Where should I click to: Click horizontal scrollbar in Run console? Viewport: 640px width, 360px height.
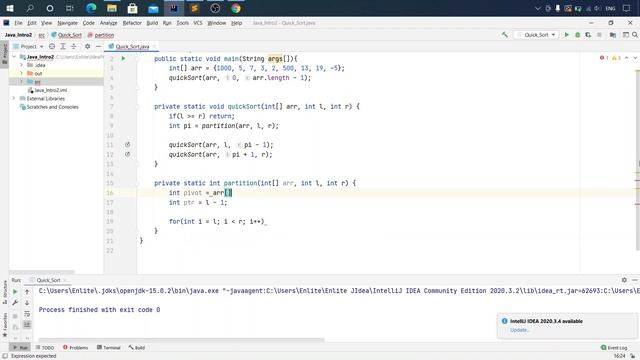(182, 339)
